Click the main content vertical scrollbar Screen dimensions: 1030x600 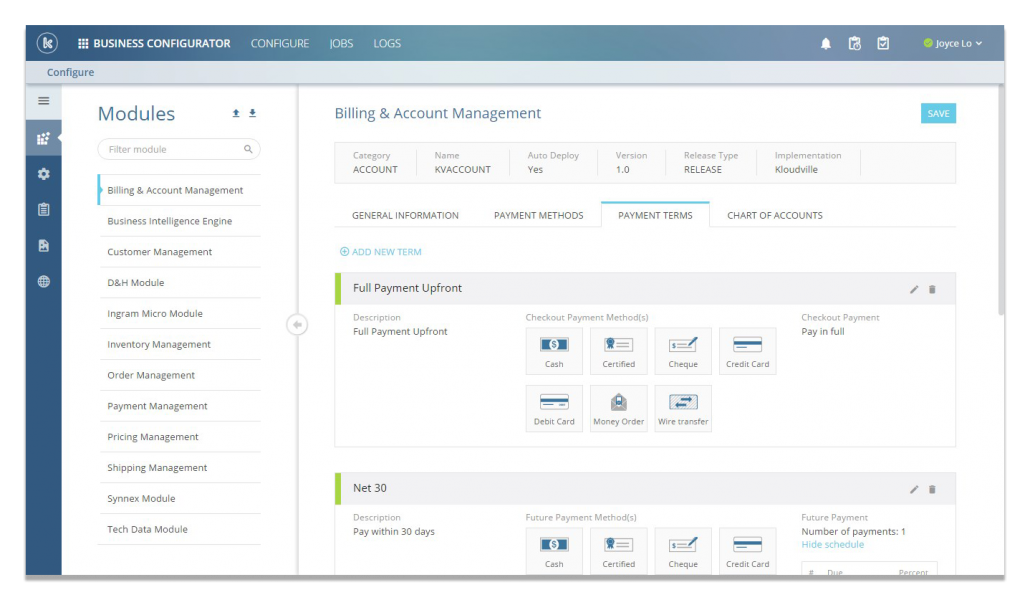(1000, 200)
